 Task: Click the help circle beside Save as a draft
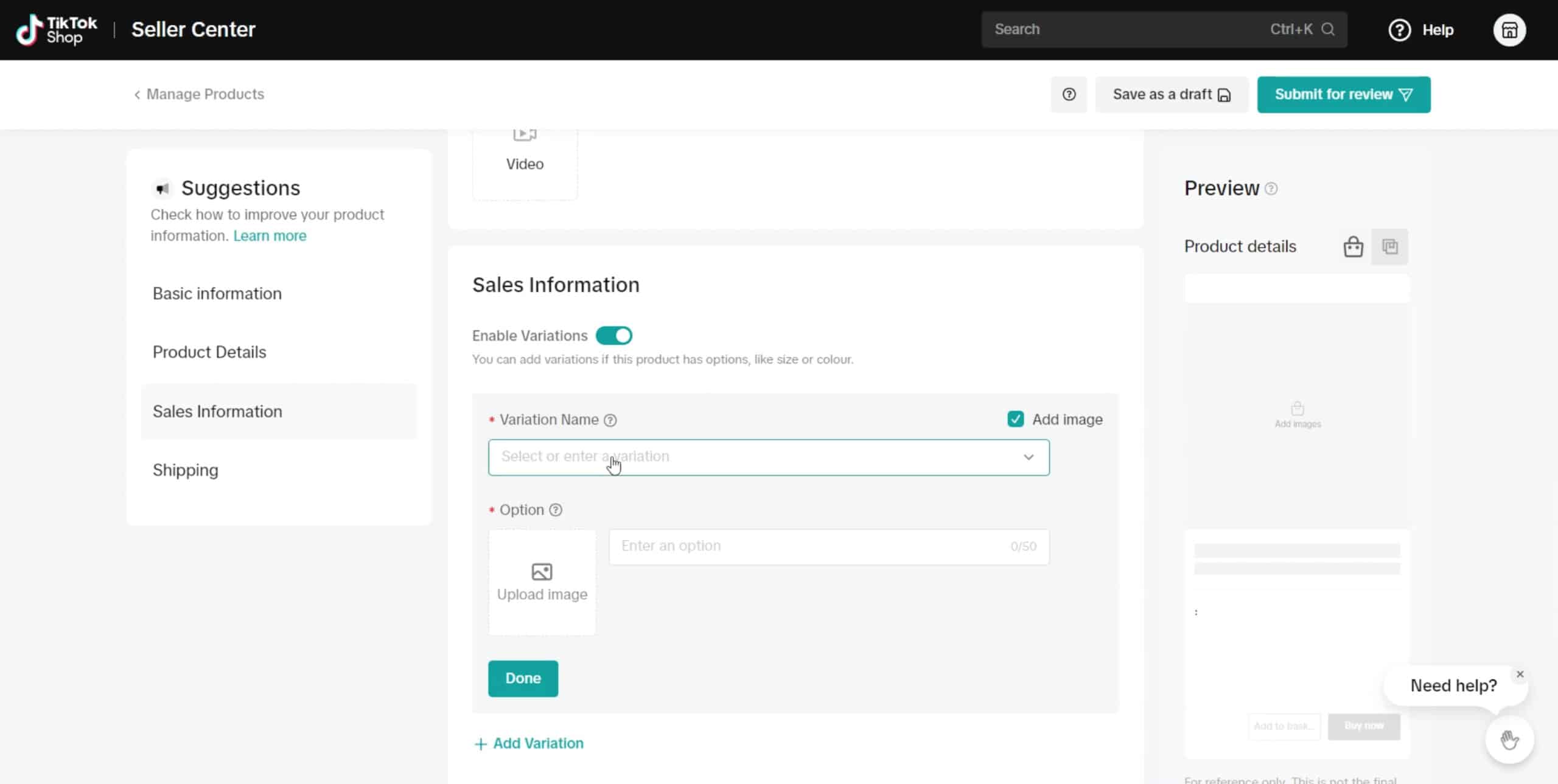[x=1068, y=94]
